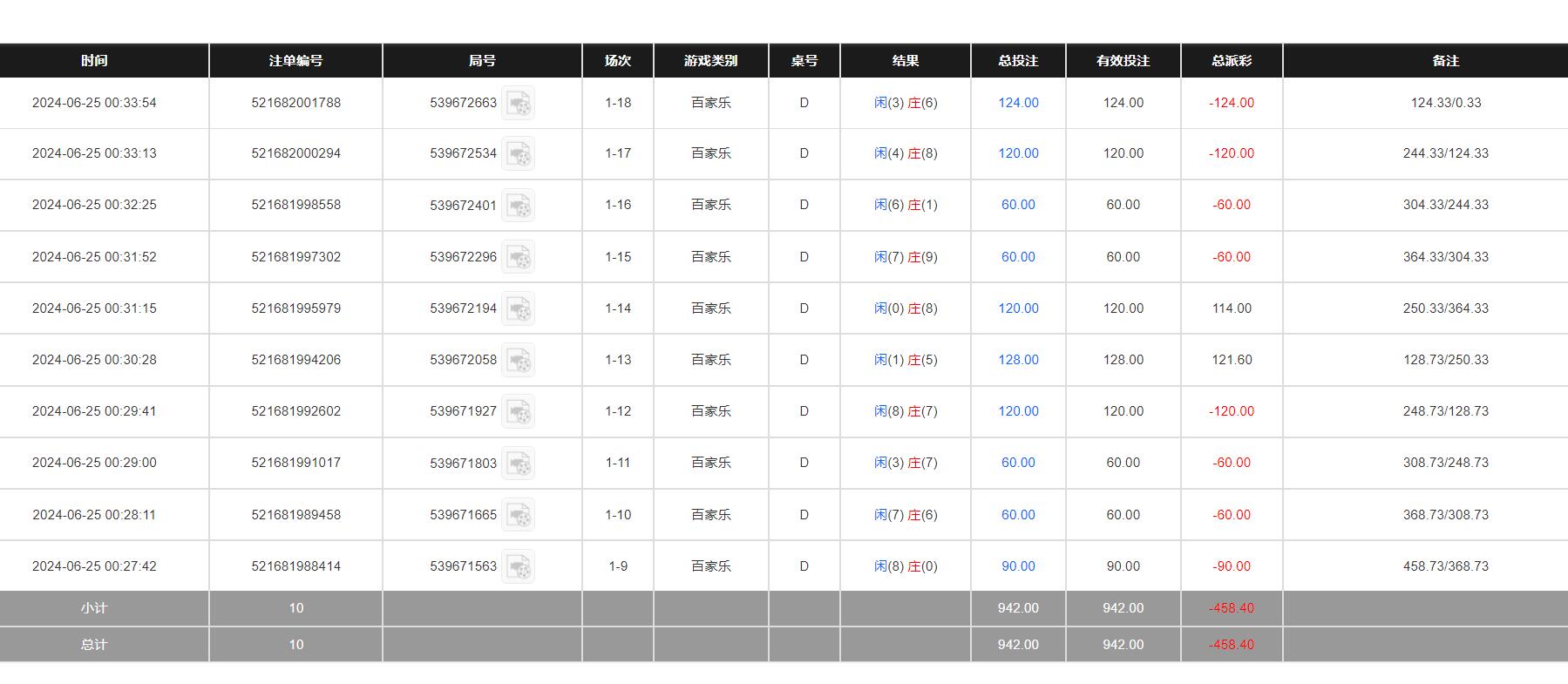Open replay icon beside round 539672058
This screenshot has width=1568, height=684.
pos(519,360)
